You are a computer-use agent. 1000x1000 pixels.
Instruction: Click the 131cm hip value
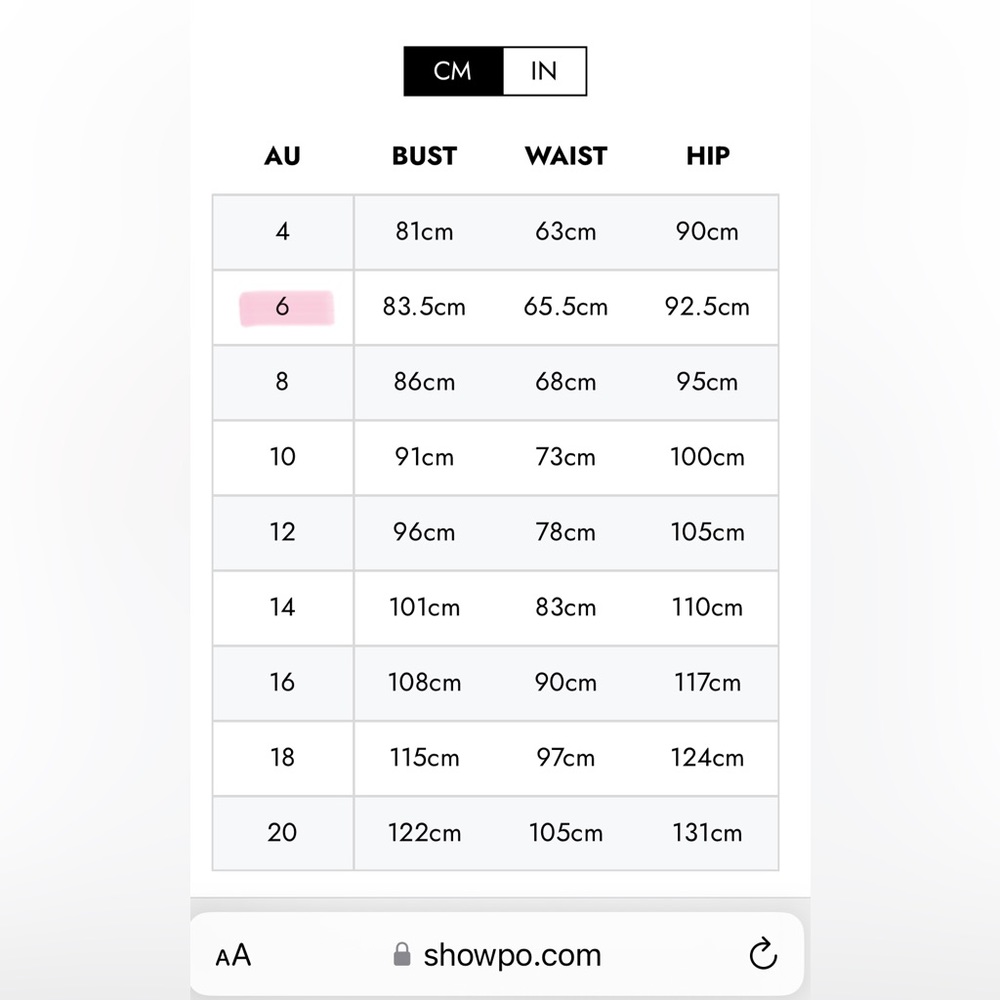707,833
